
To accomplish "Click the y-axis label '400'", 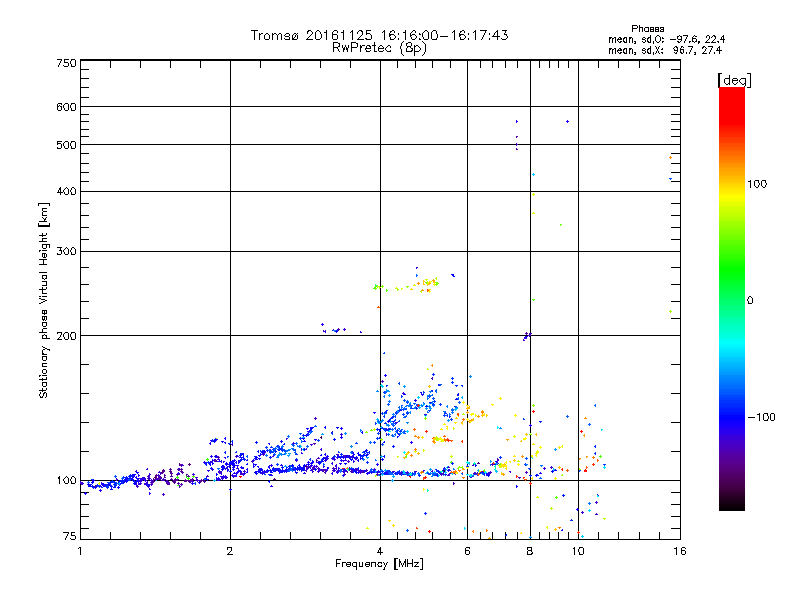I will pos(66,192).
